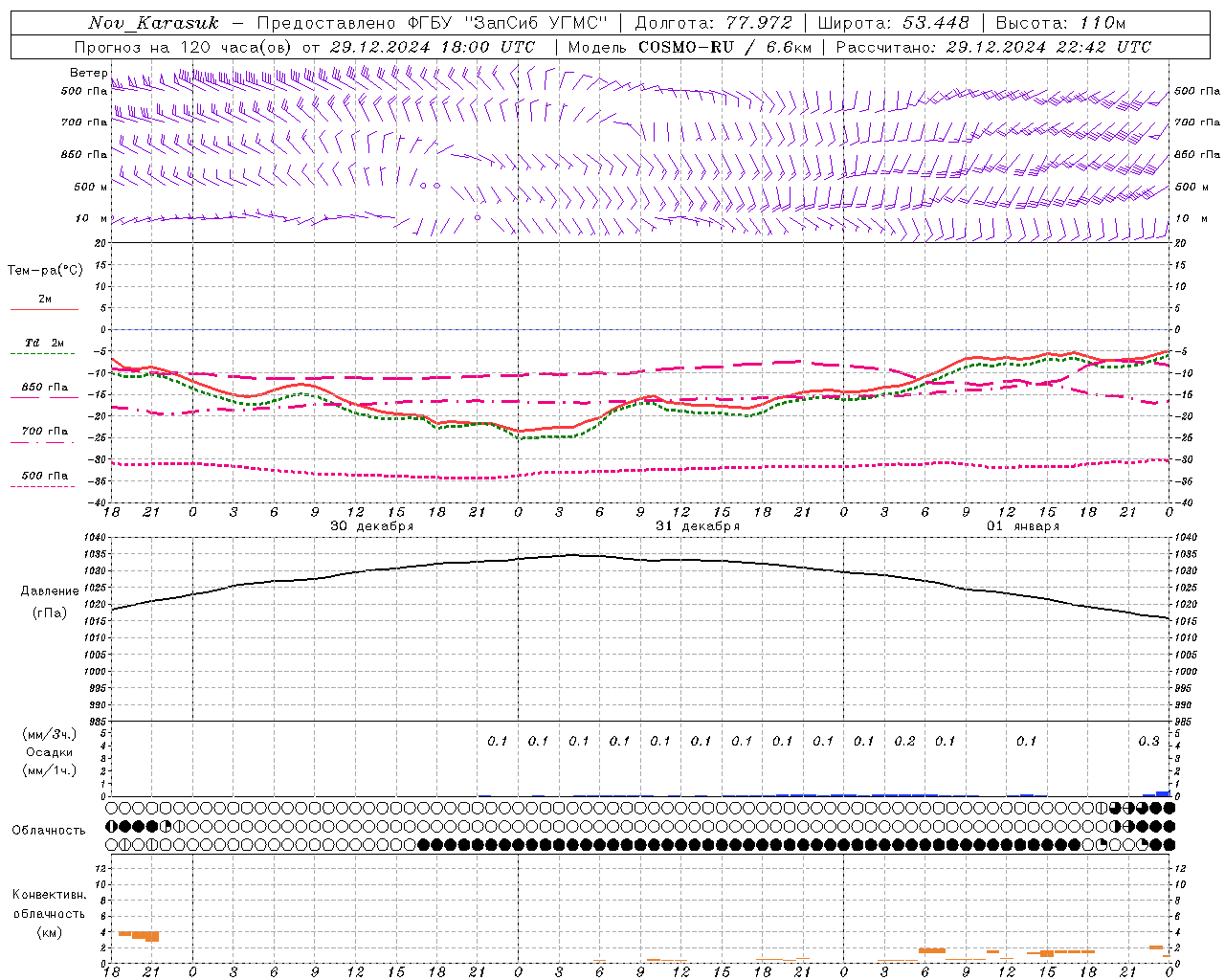This screenshot has width=1225, height=980.
Task: Click the blue precipitation bar at chart's end
Action: [x=1163, y=793]
